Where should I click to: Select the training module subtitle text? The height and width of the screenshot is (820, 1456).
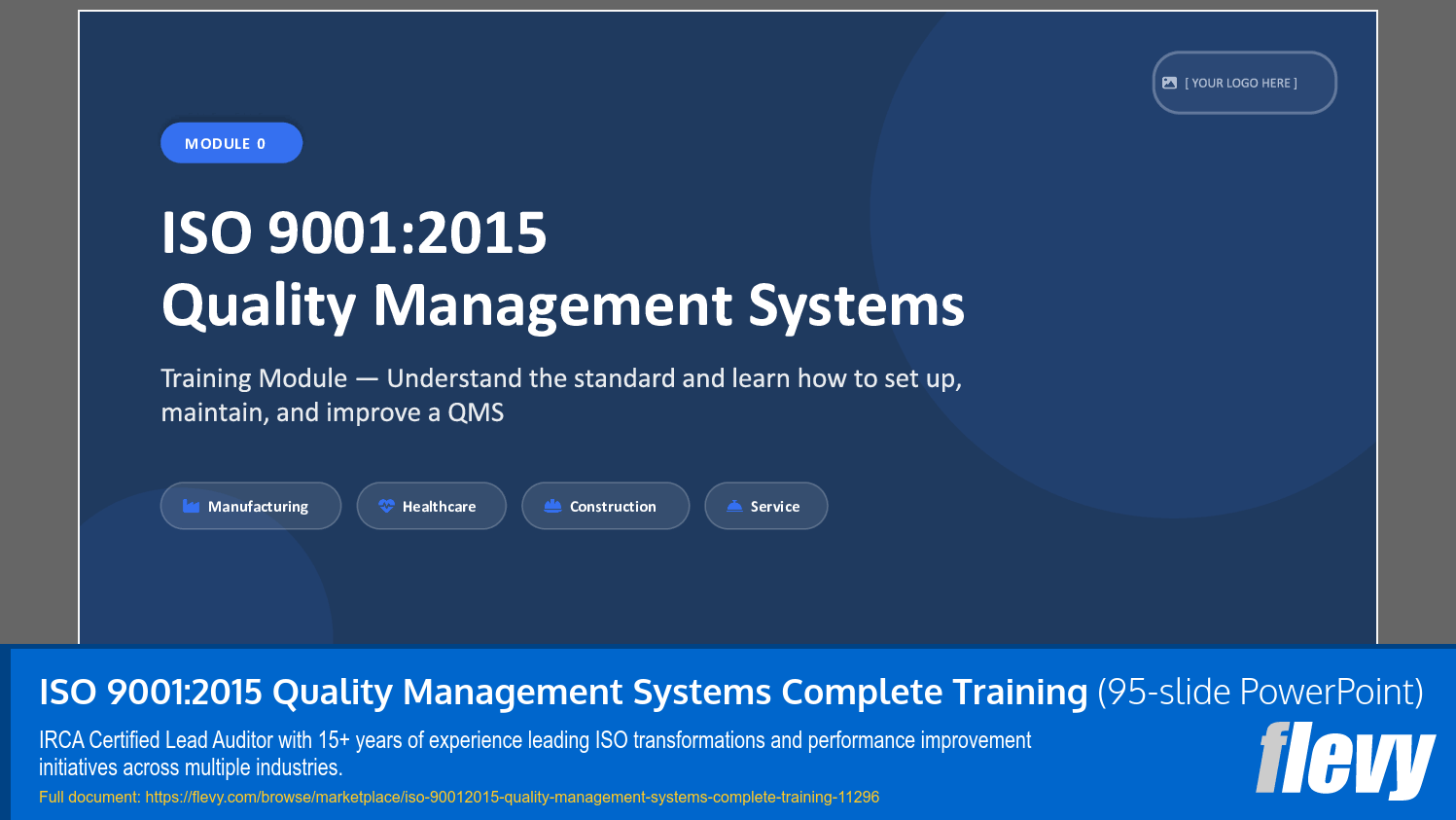pyautogui.click(x=561, y=394)
